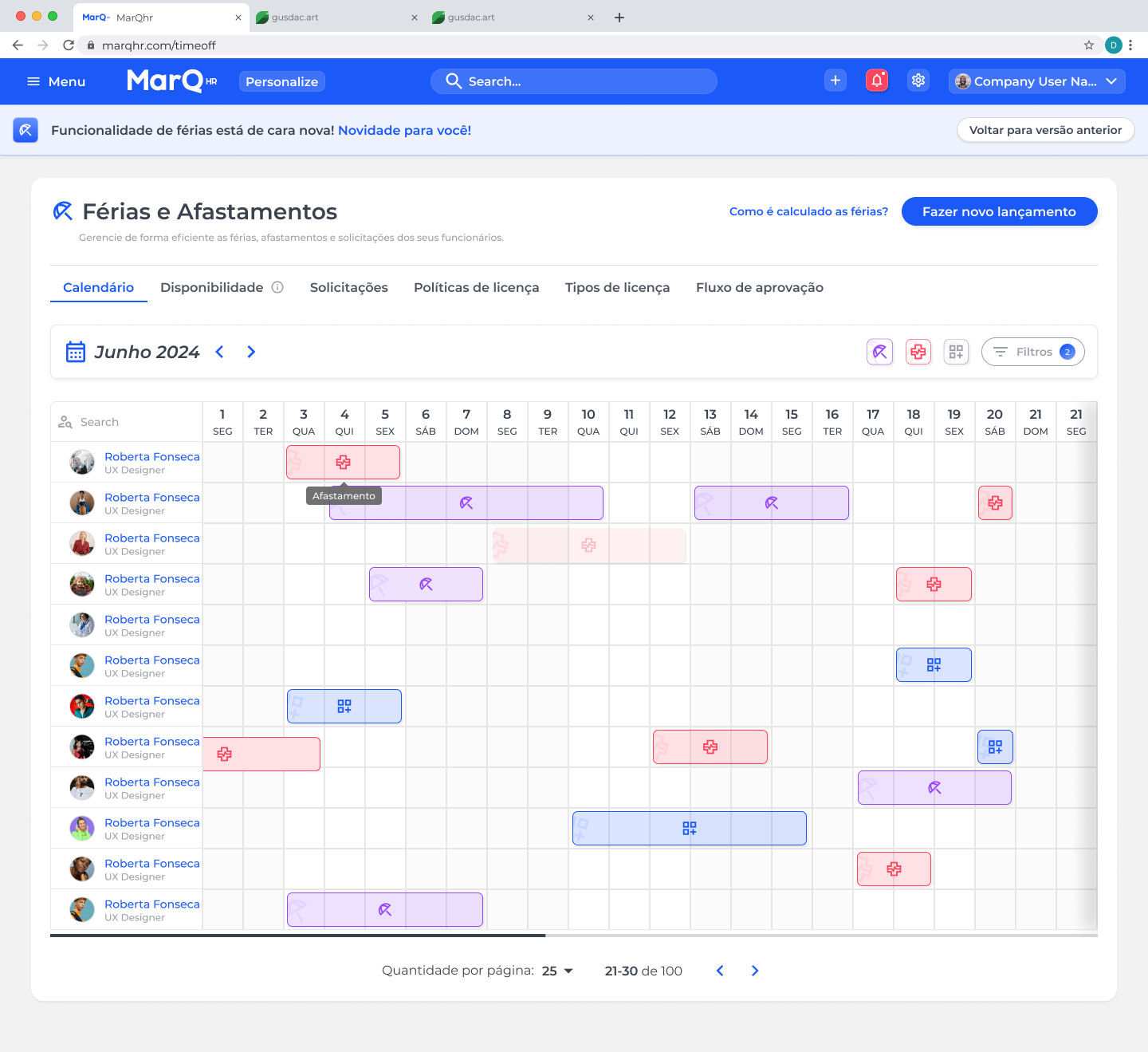
Task: Open the items-per-page dropdown showing 25
Action: coord(556,971)
